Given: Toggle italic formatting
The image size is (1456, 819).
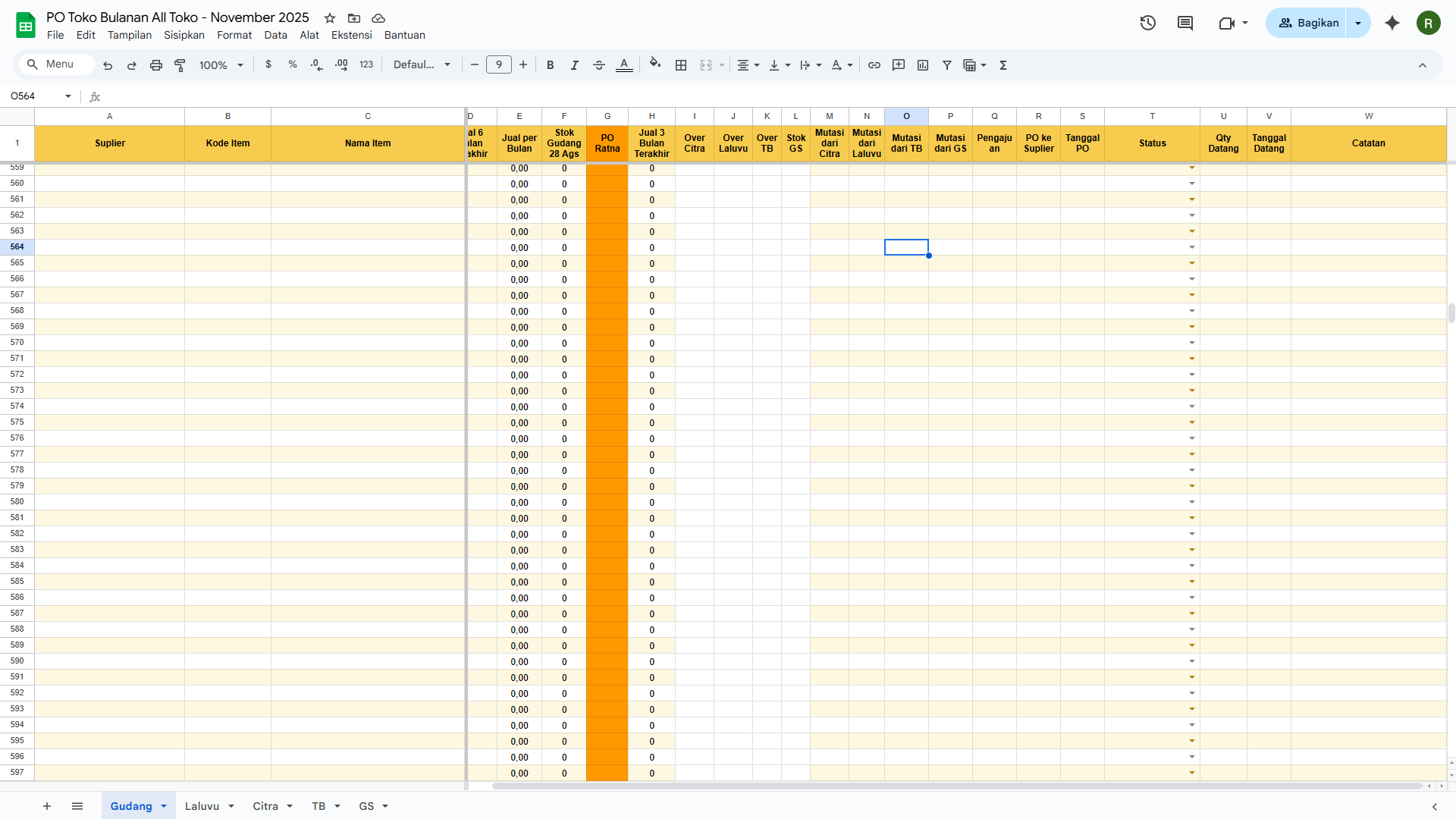Looking at the screenshot, I should coord(575,65).
